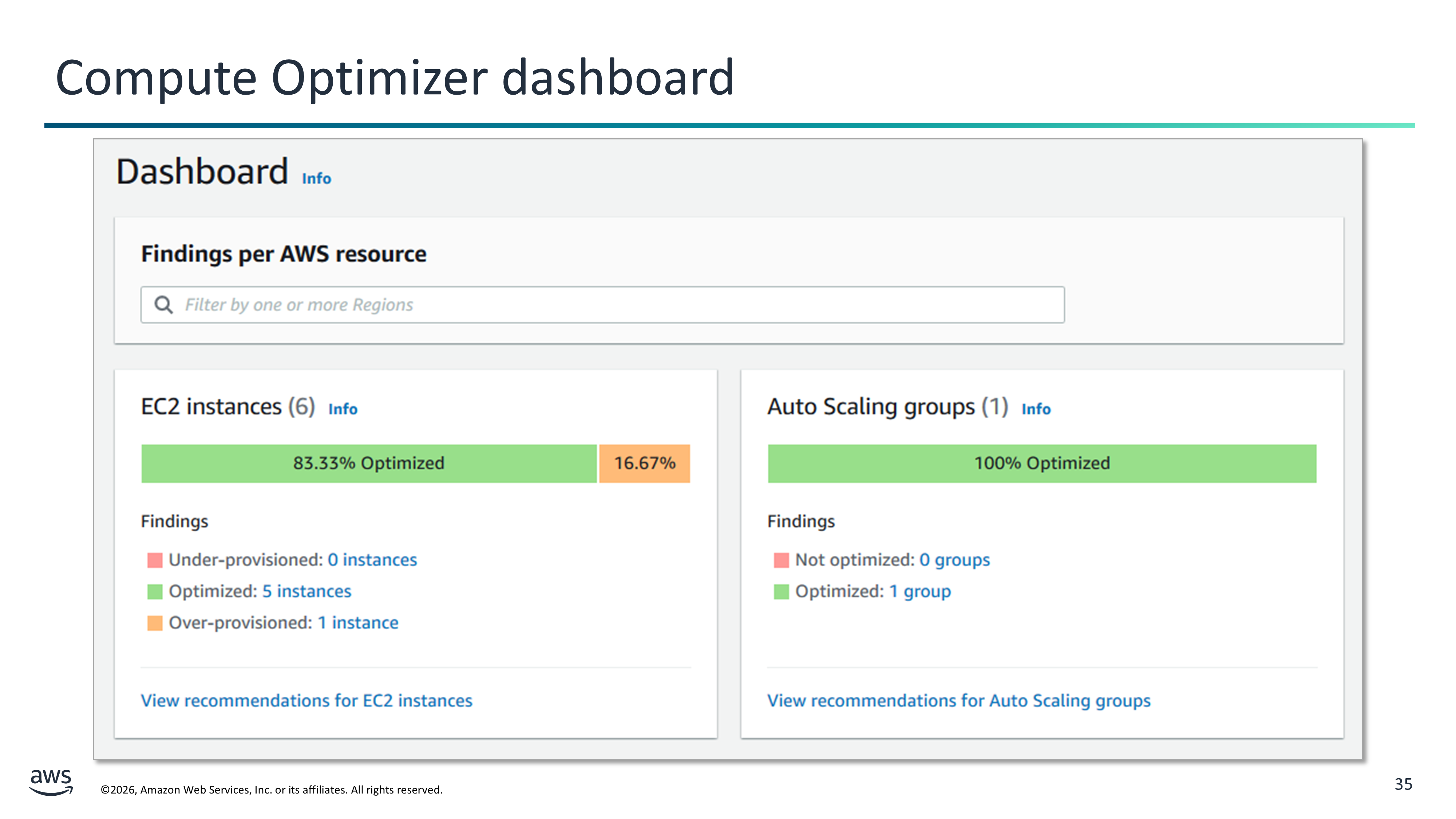The height and width of the screenshot is (819, 1456).
Task: Click the red Not optimized legend swatch
Action: (x=780, y=560)
